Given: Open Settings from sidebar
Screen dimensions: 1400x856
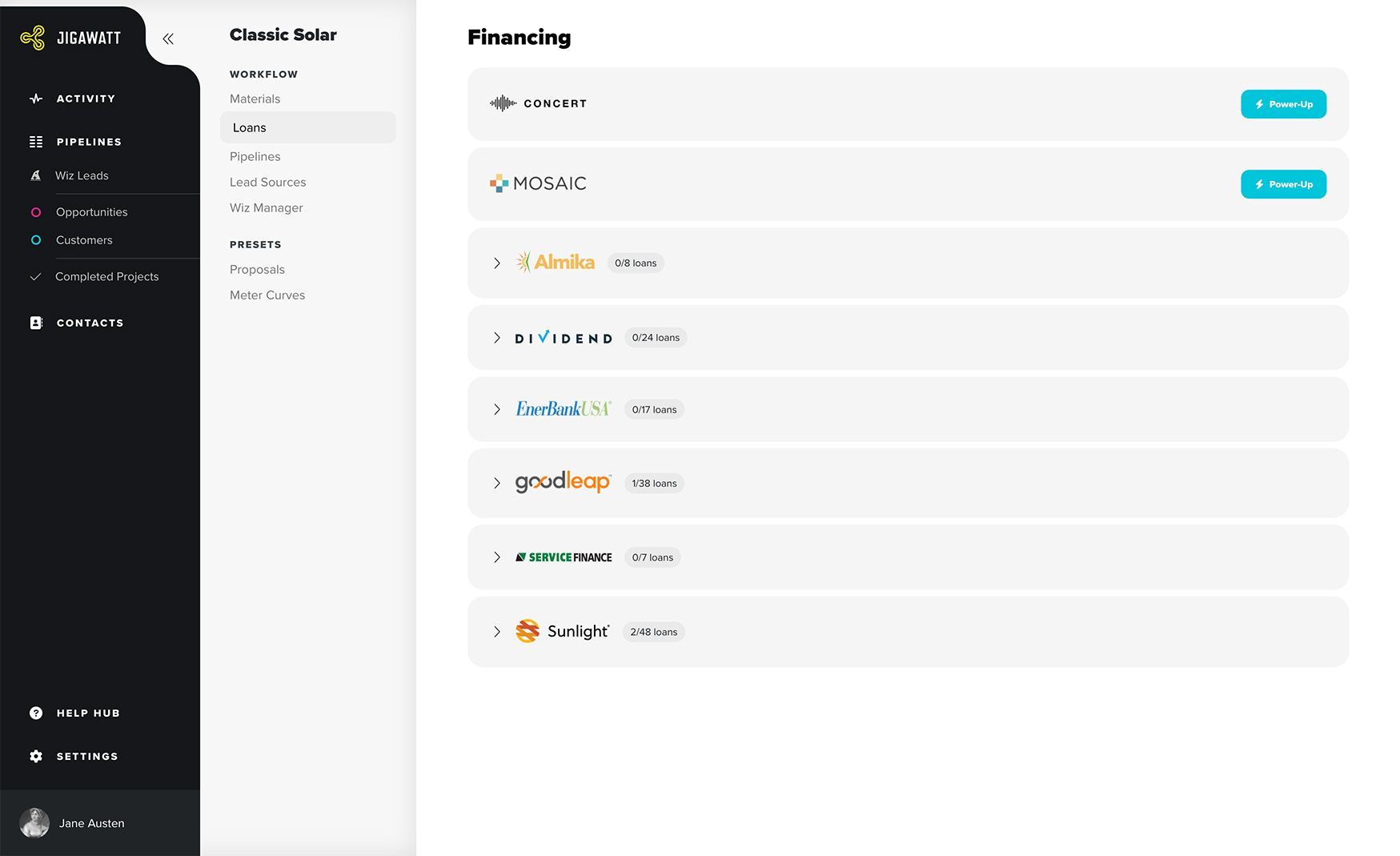Looking at the screenshot, I should click(87, 756).
